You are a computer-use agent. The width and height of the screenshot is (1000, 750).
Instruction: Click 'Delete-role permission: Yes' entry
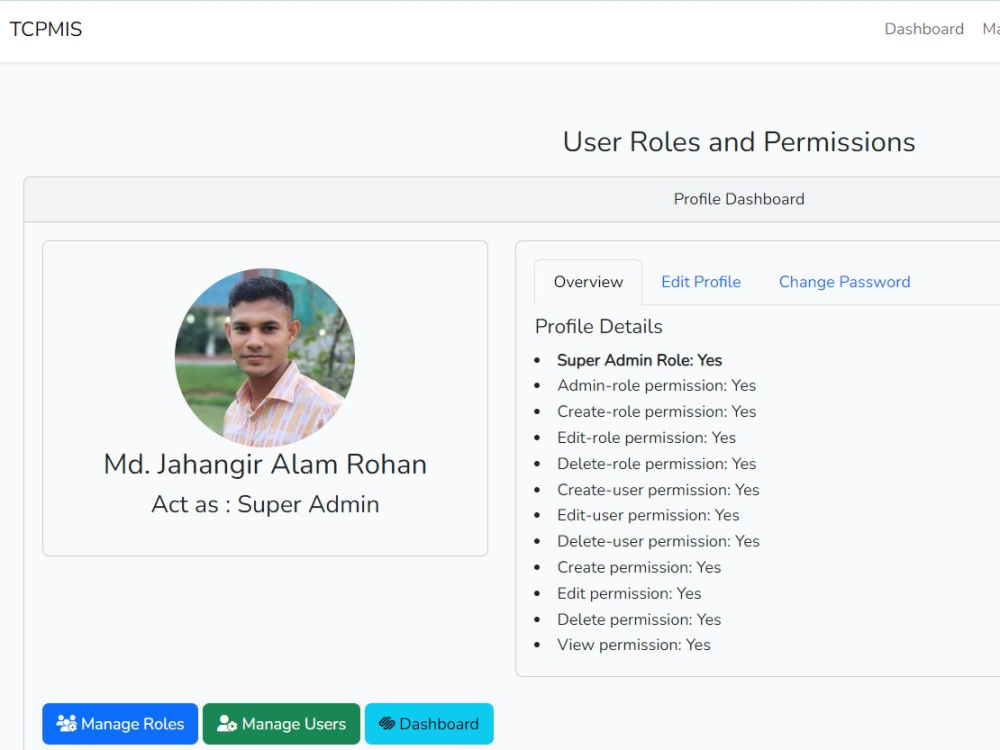[x=656, y=464]
